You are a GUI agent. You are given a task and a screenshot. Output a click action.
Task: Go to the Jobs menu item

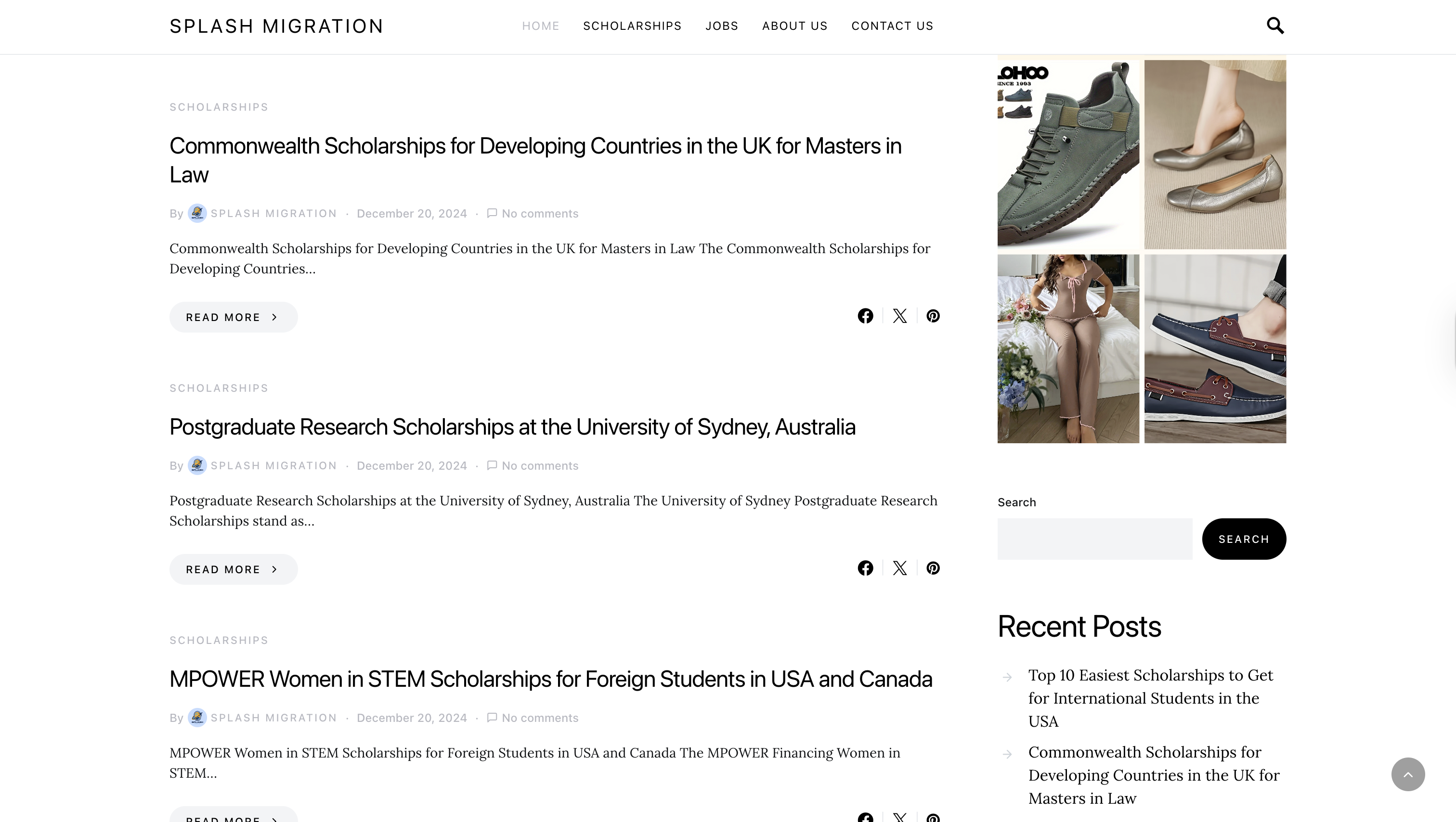[x=721, y=26]
